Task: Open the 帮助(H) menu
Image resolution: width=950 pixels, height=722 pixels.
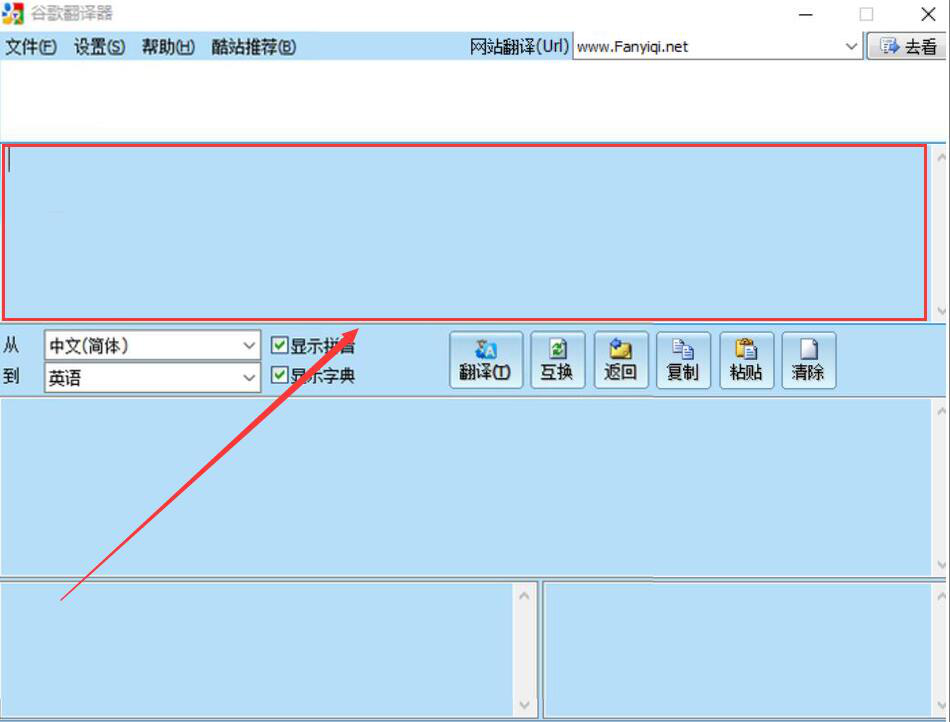Action: (168, 47)
